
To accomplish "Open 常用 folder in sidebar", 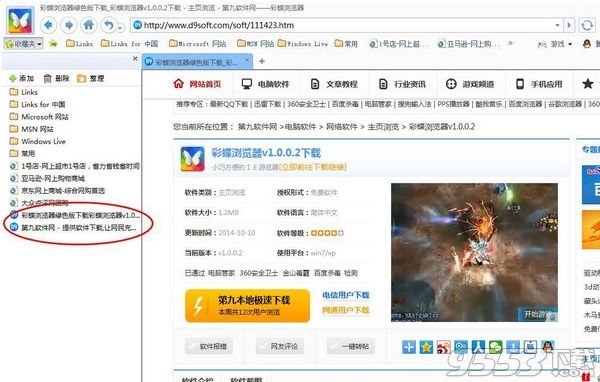I will [x=22, y=153].
